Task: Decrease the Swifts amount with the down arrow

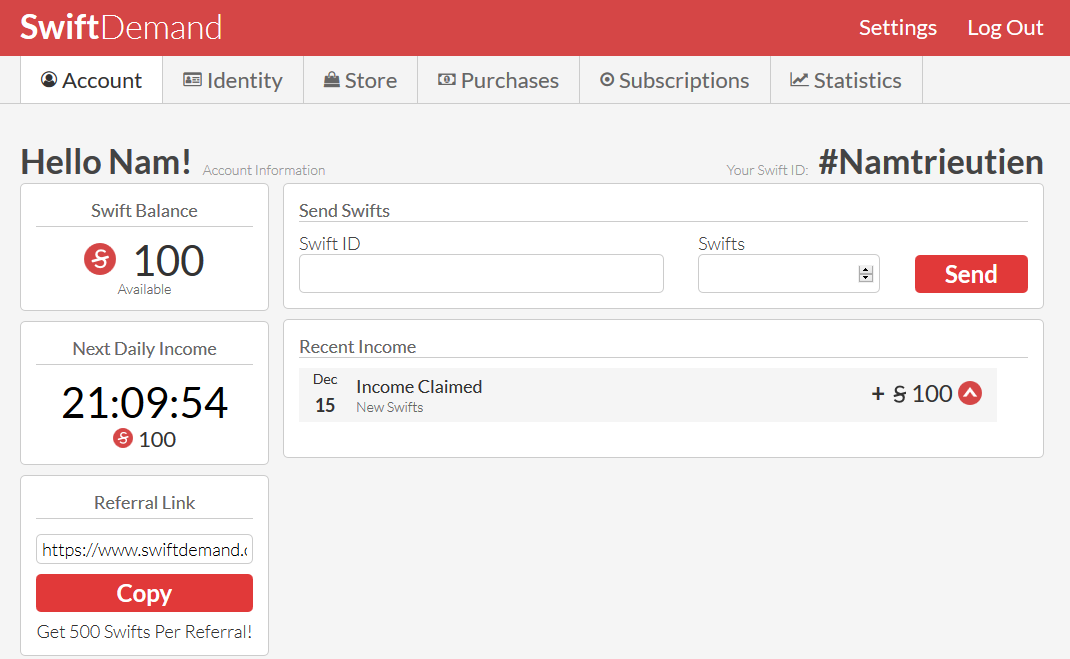Action: [x=866, y=278]
